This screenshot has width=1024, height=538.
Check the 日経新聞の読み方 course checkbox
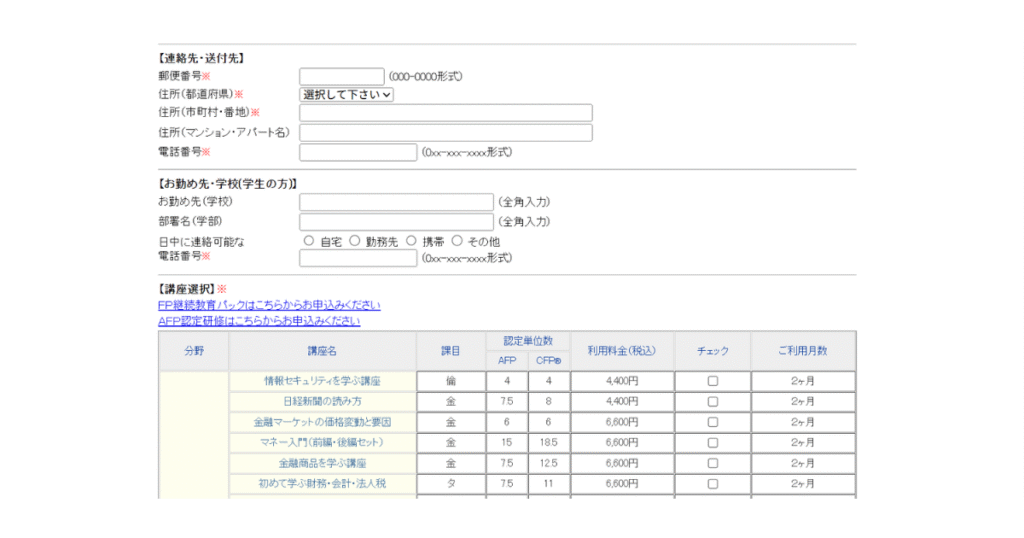pyautogui.click(x=713, y=401)
